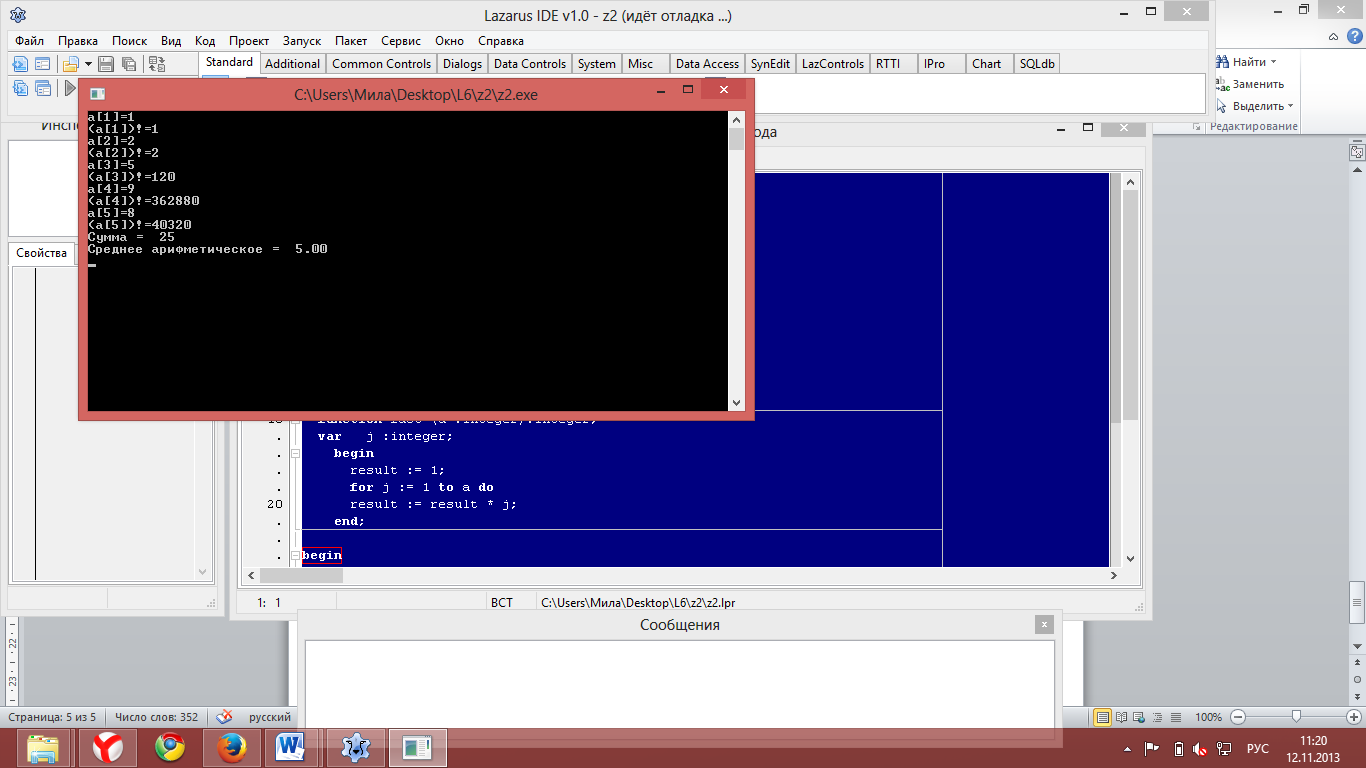Click the file path in editor status bar
Screen dimensions: 1366x768
[638, 602]
